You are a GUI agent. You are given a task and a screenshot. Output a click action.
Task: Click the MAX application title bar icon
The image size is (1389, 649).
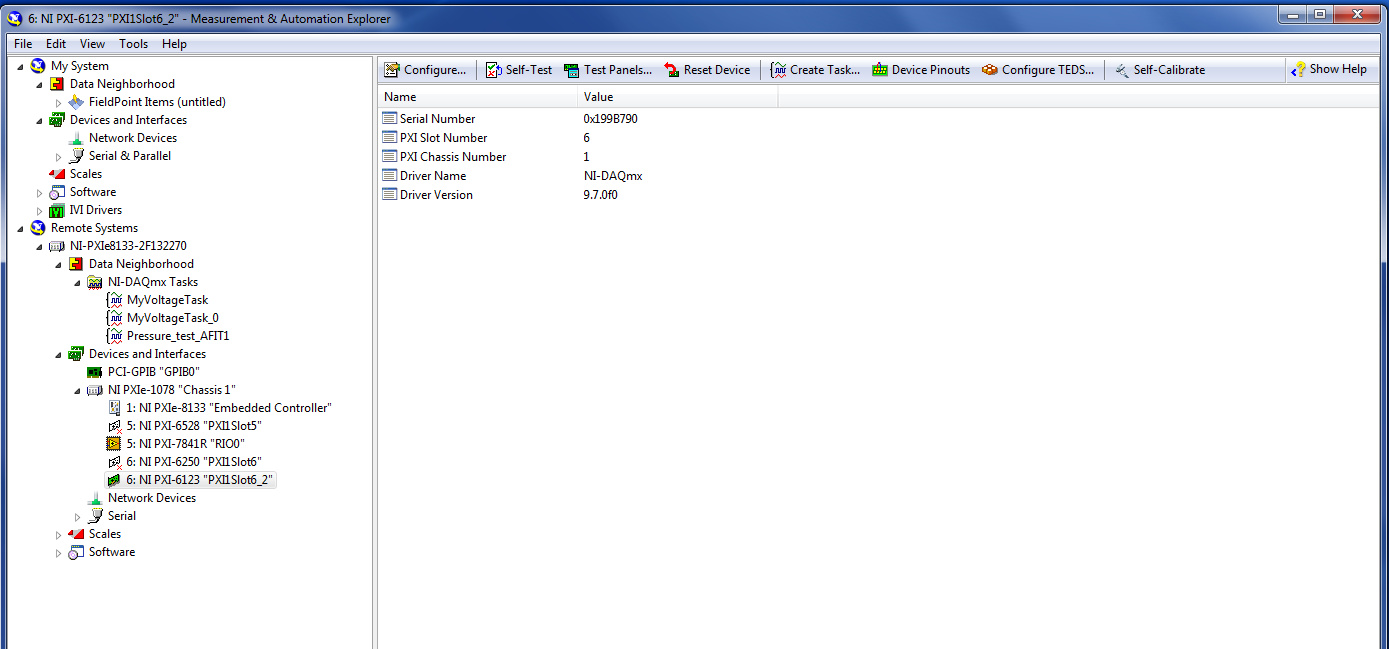pyautogui.click(x=14, y=18)
